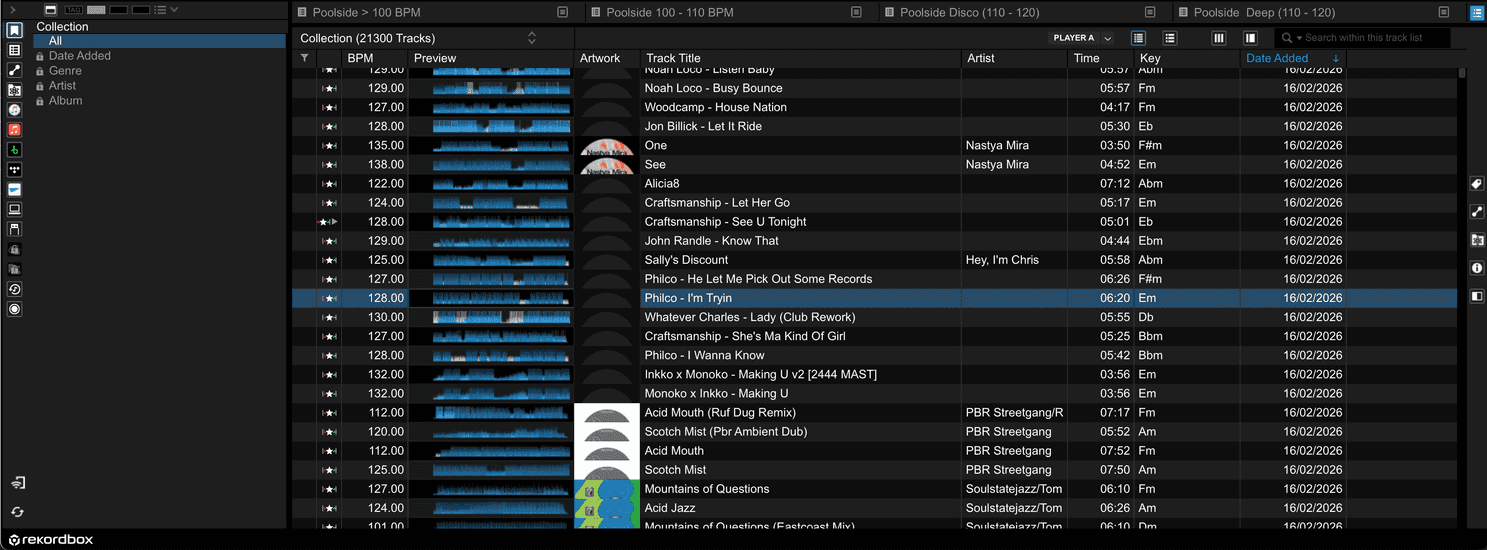Click the TAG icon in top toolbar
The height and width of the screenshot is (550, 1487).
pyautogui.click(x=73, y=10)
